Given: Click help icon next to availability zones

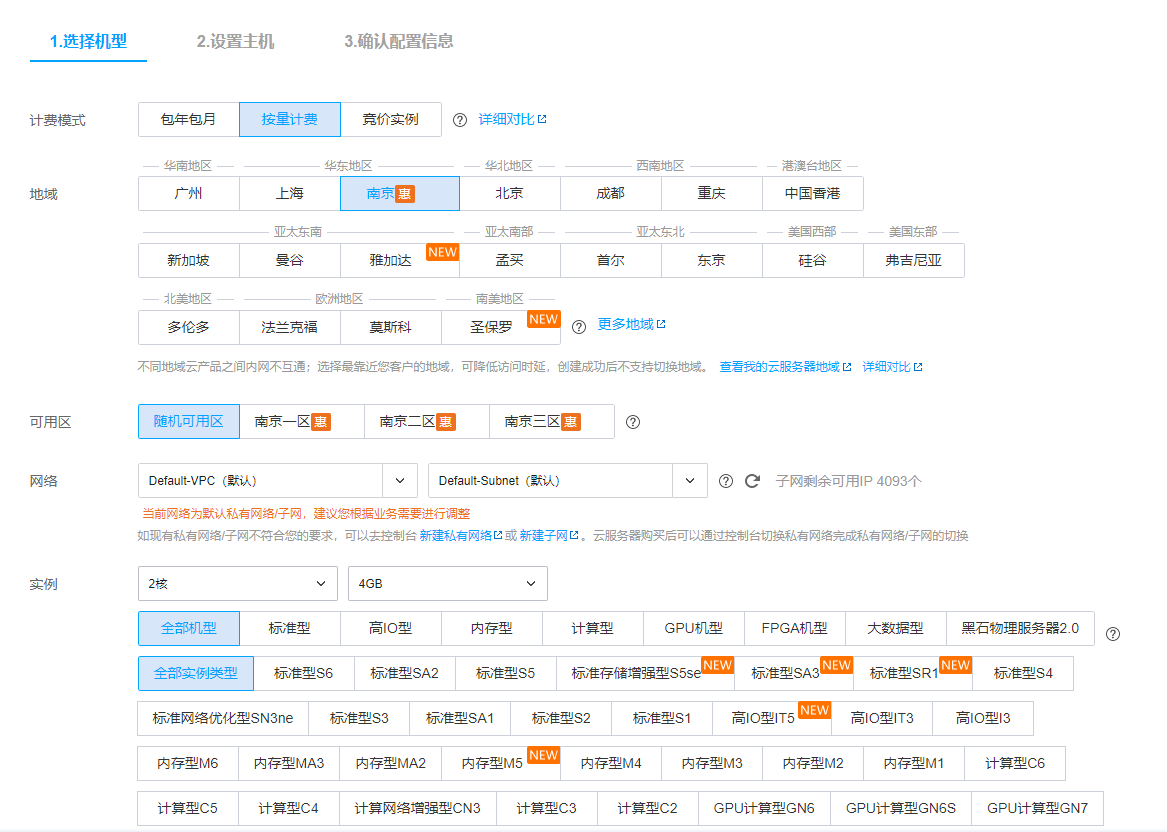Looking at the screenshot, I should pyautogui.click(x=633, y=422).
